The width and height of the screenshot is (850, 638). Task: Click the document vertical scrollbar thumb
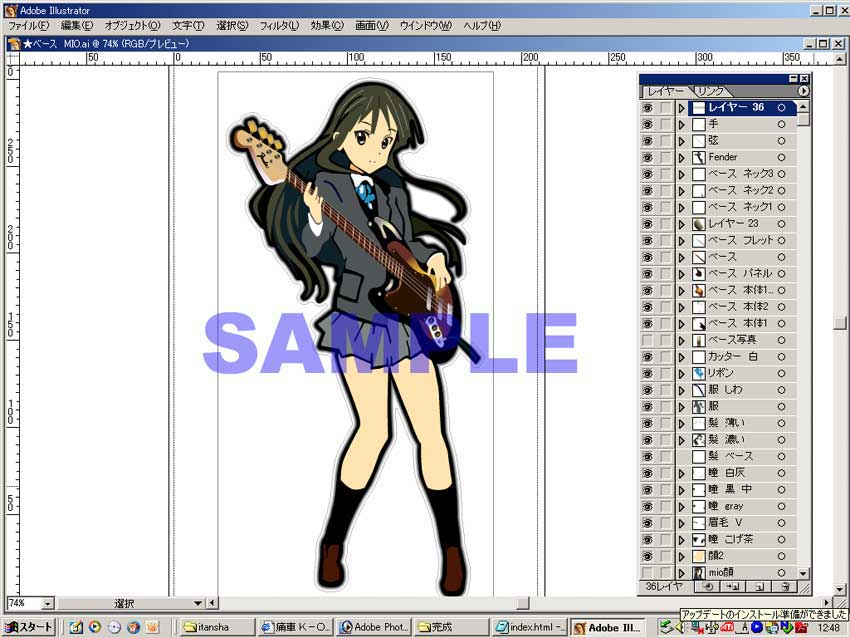point(840,323)
